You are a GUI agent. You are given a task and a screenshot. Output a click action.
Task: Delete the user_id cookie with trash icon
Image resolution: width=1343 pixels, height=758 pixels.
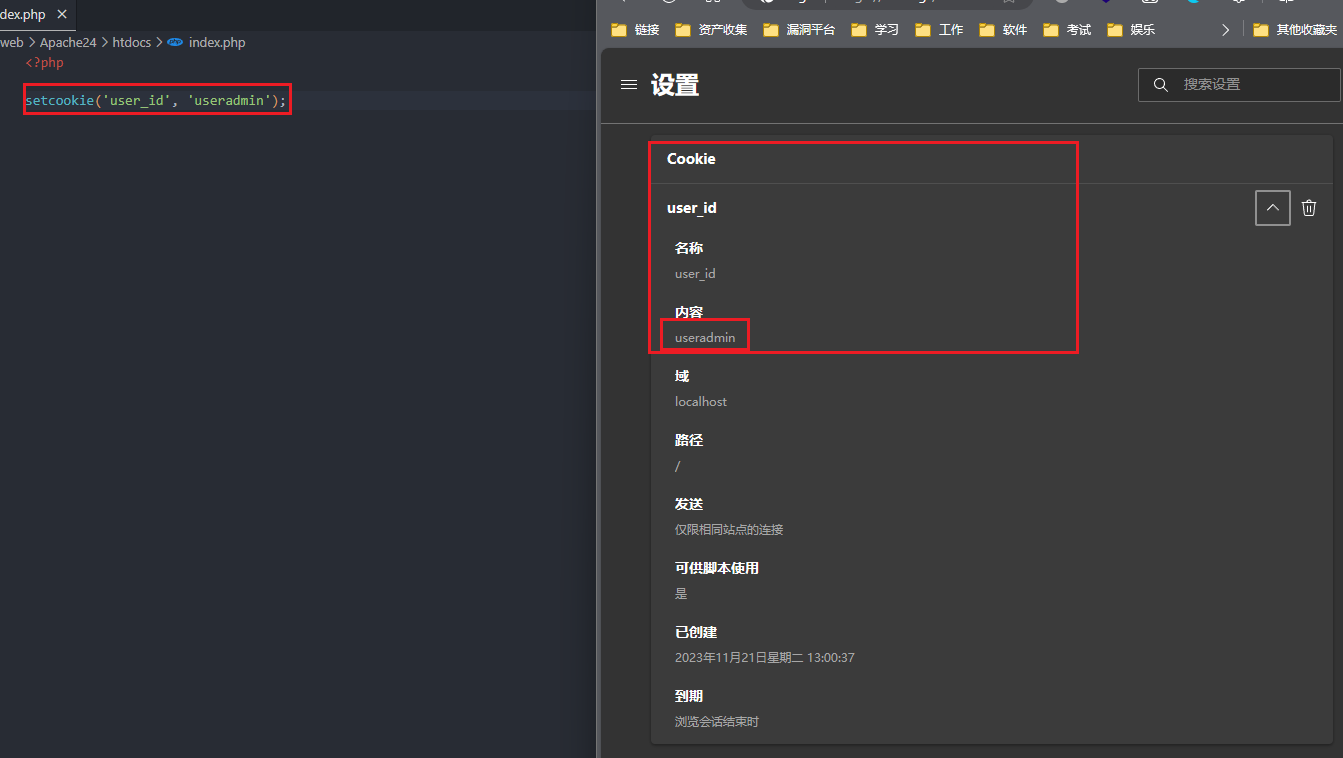coord(1309,208)
